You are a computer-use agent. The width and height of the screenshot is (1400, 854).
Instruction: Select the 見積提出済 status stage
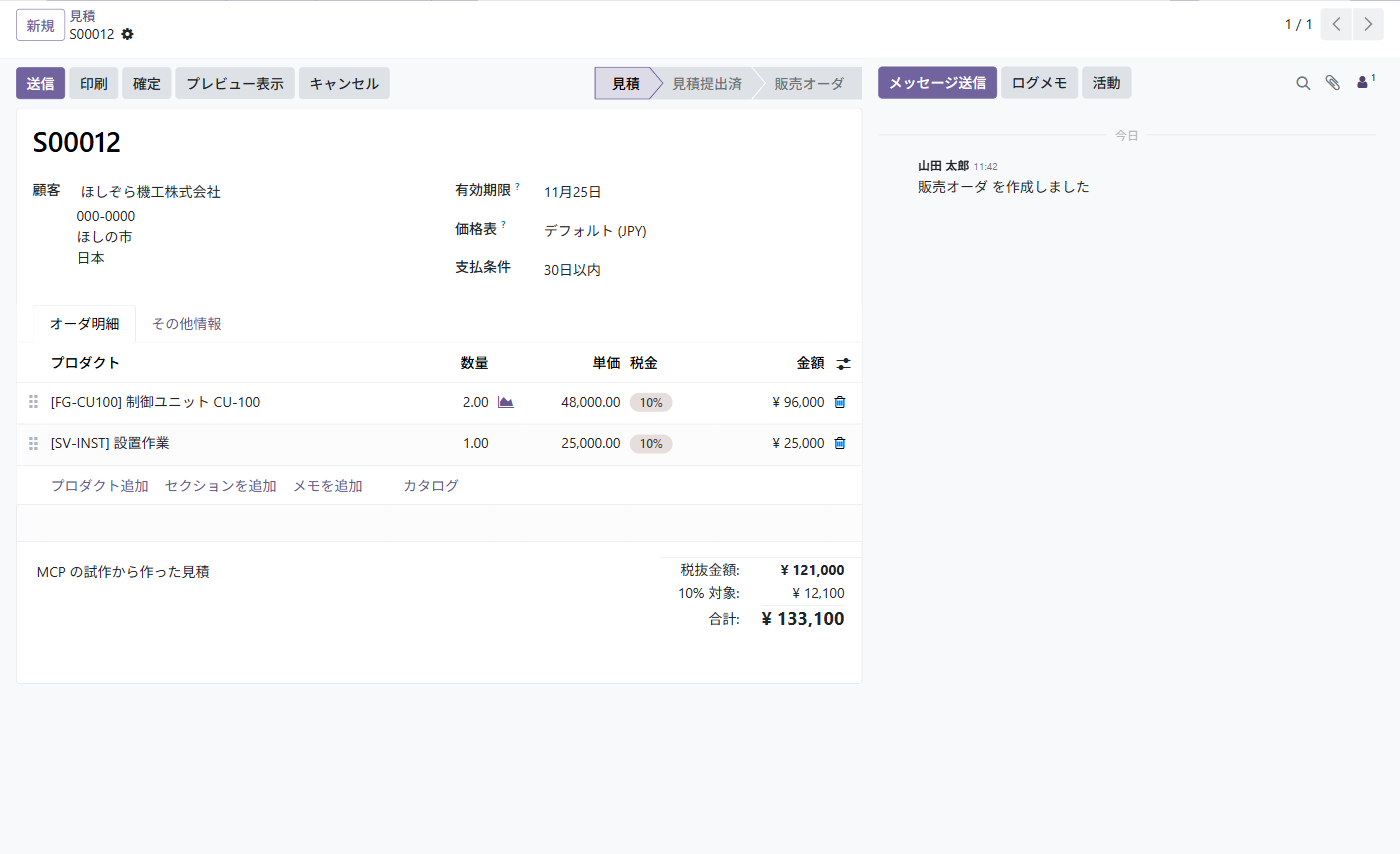[x=706, y=83]
